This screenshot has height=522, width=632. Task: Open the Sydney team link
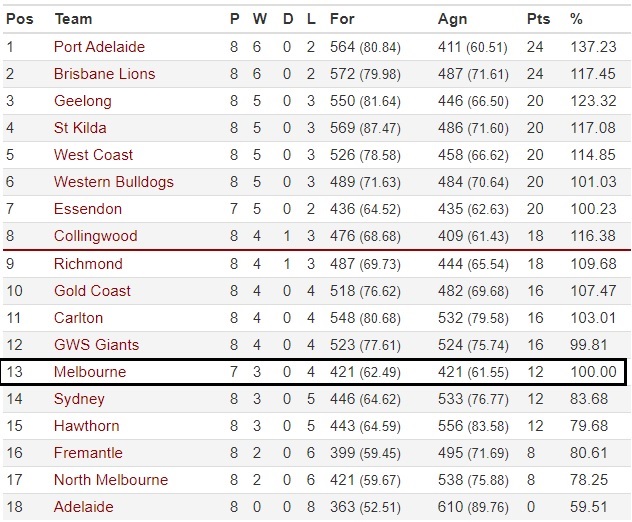pos(79,399)
